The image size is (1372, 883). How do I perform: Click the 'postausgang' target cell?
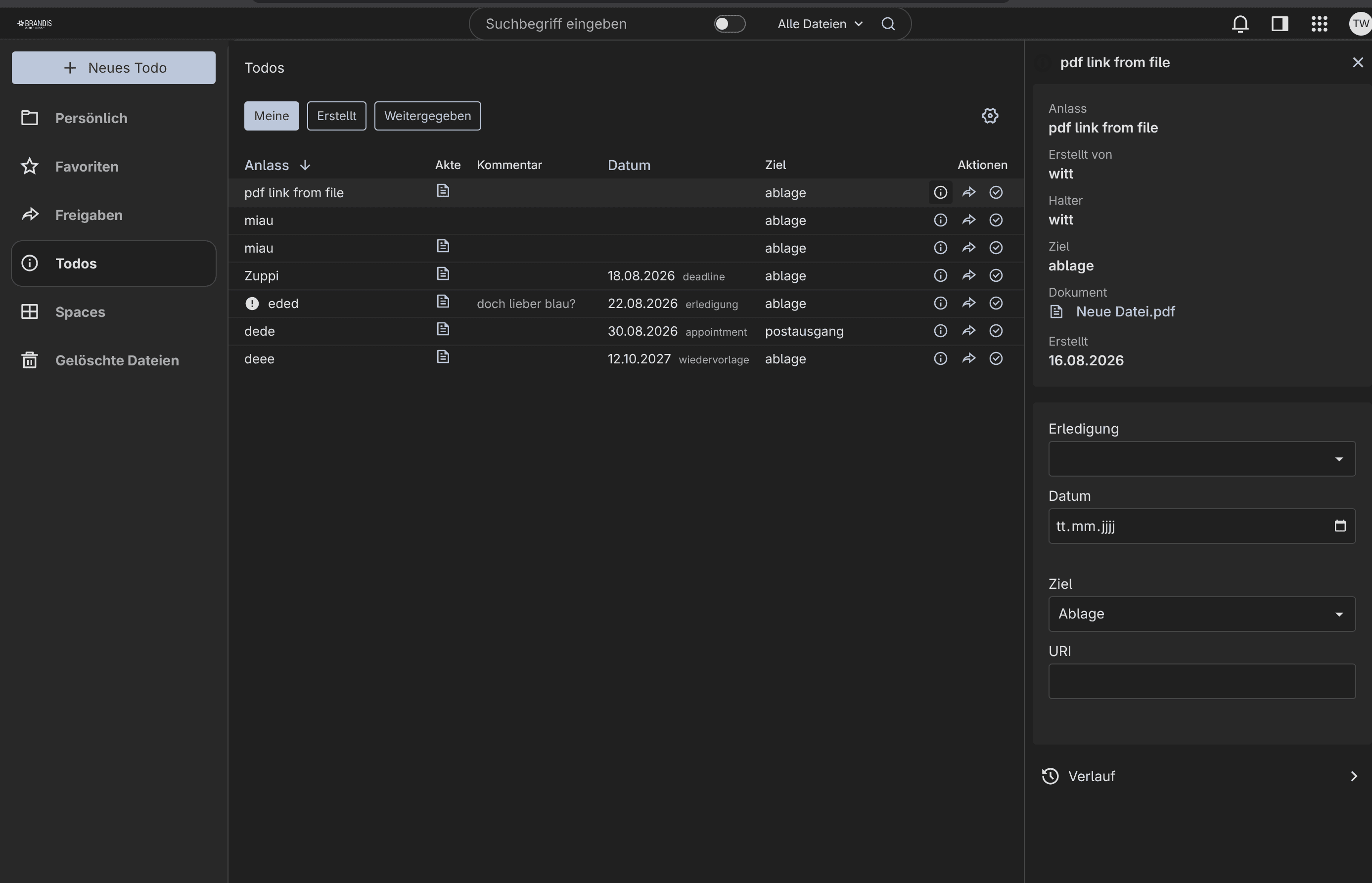tap(804, 331)
